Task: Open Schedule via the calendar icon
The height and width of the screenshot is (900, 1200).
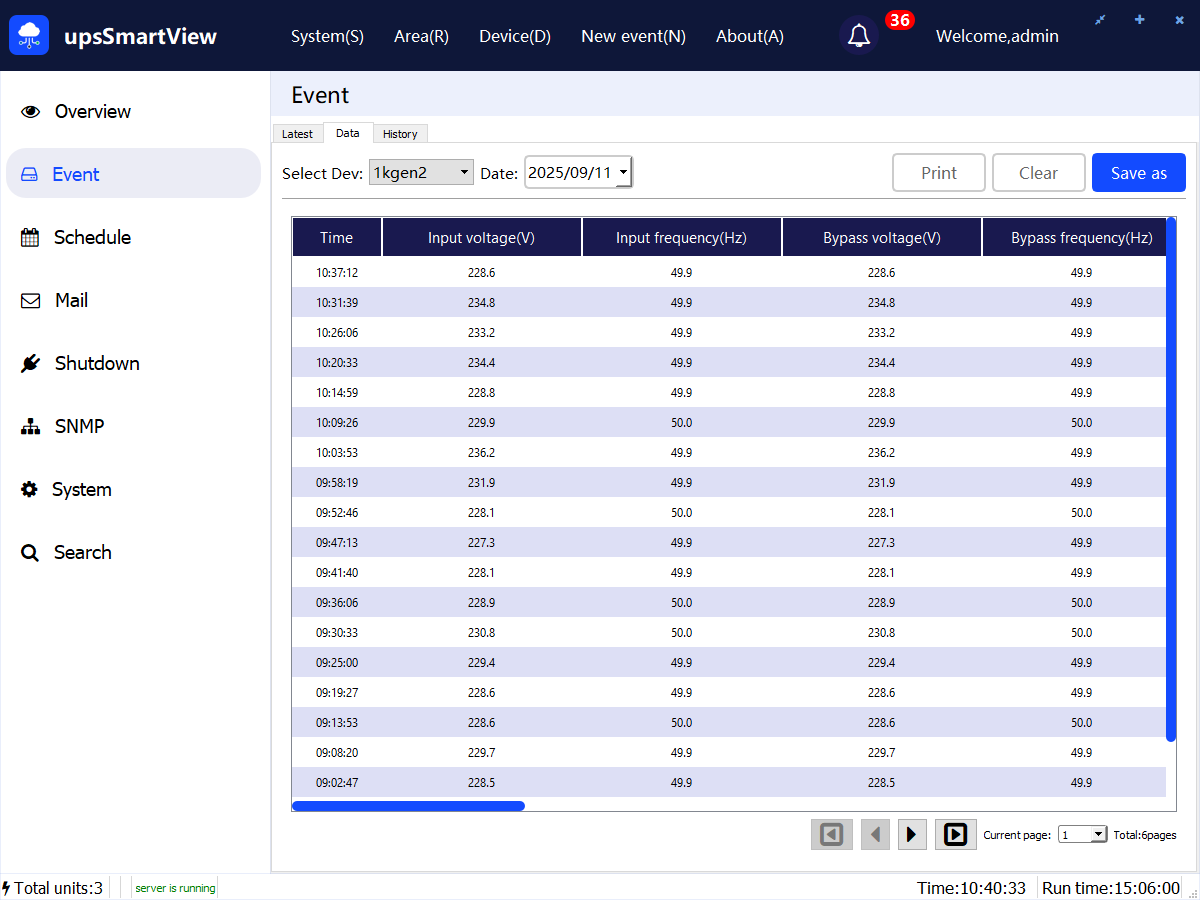Action: tap(31, 238)
